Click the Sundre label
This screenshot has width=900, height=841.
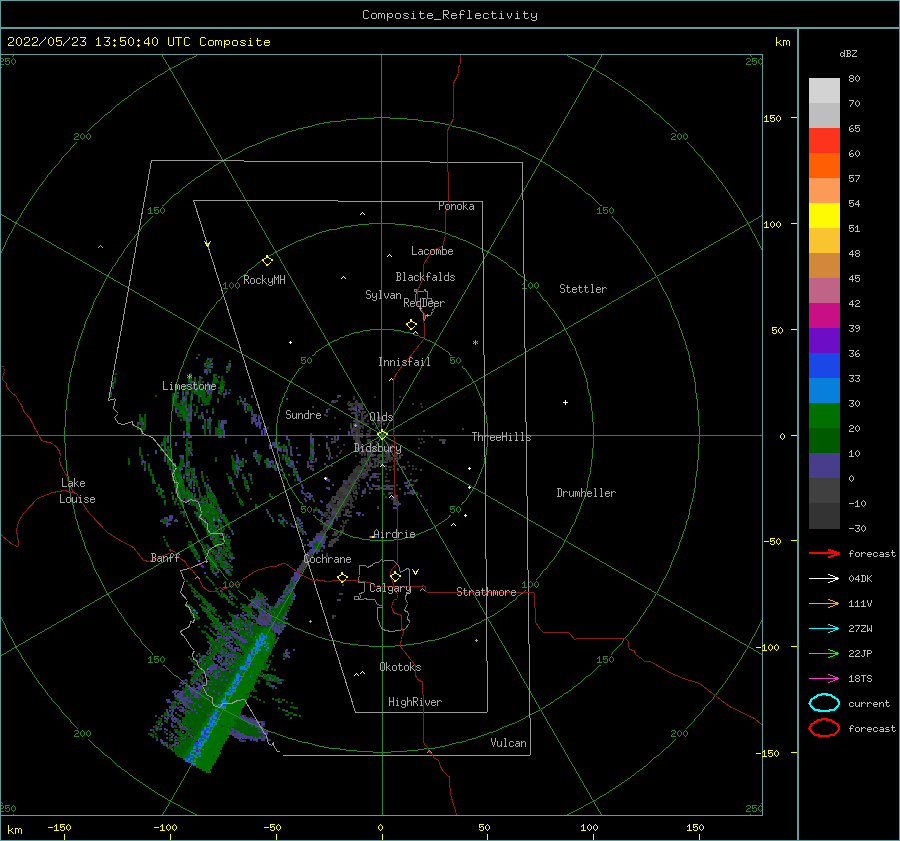pos(303,414)
